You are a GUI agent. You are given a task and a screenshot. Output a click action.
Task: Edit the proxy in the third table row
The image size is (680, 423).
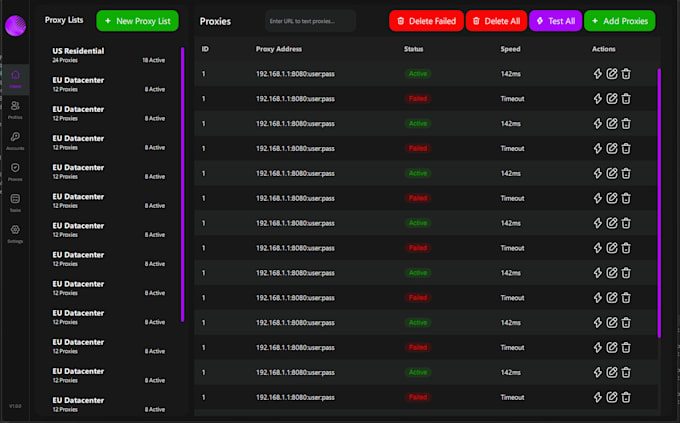tap(612, 124)
